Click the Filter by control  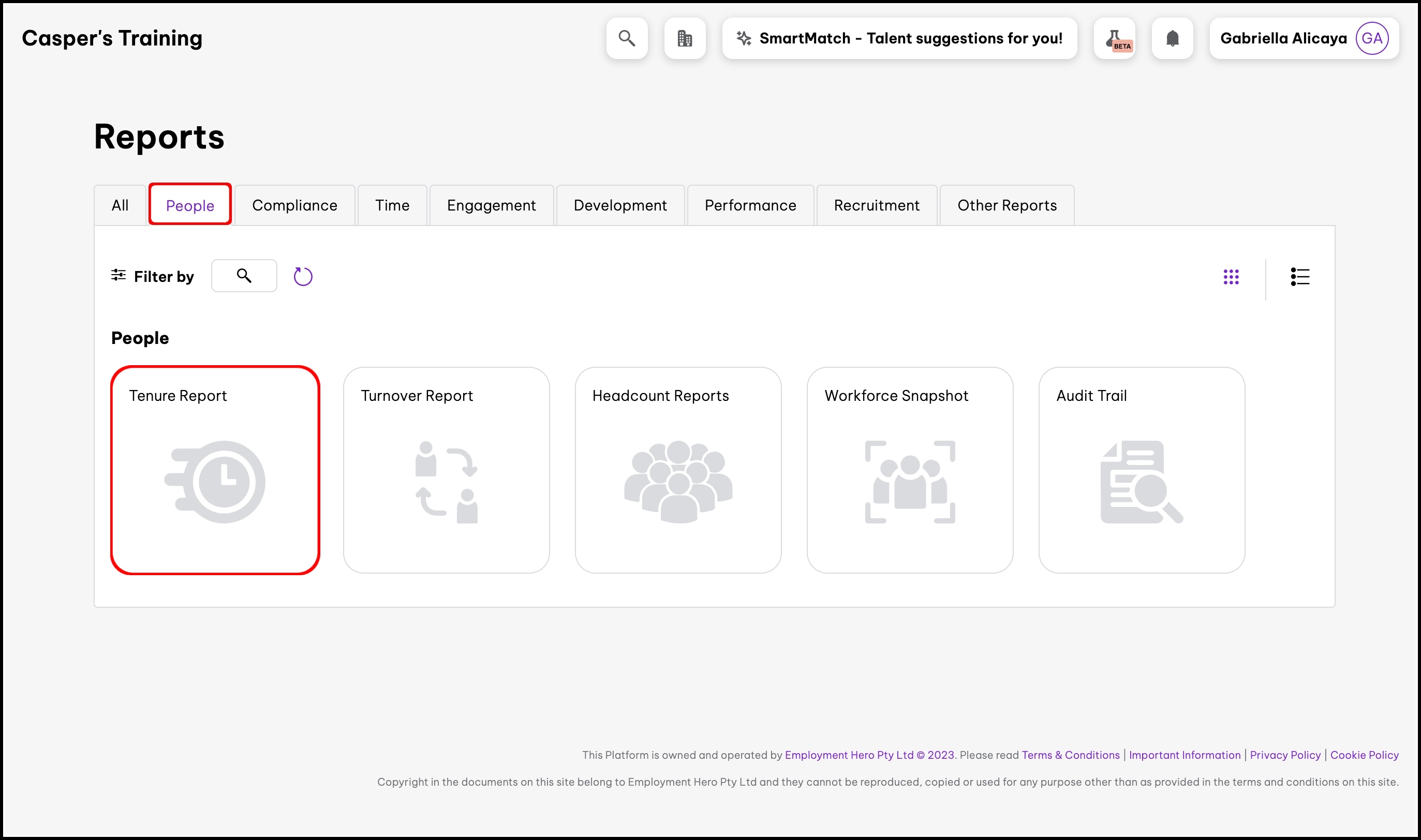(x=153, y=276)
